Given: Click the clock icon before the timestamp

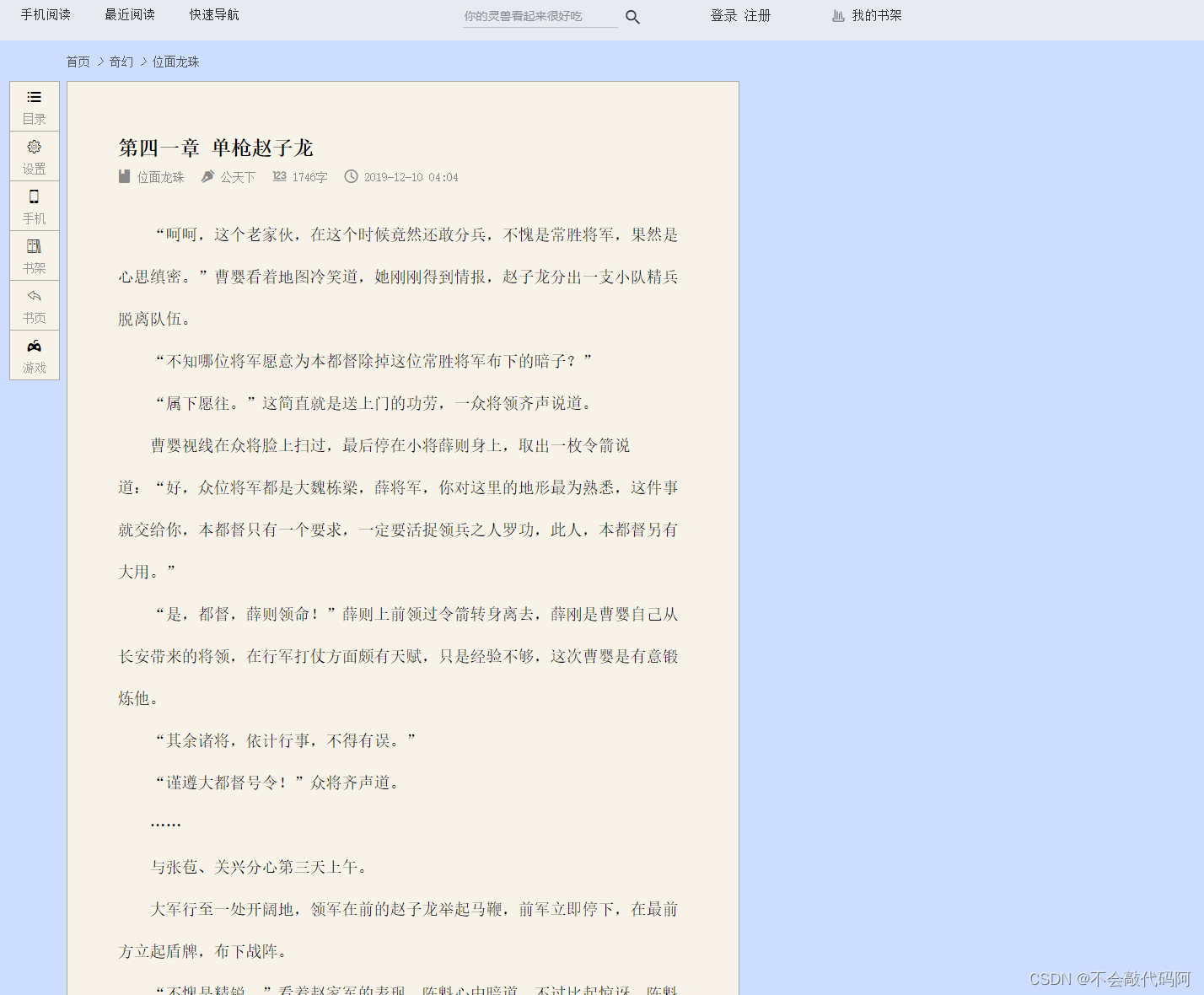Looking at the screenshot, I should pyautogui.click(x=351, y=176).
